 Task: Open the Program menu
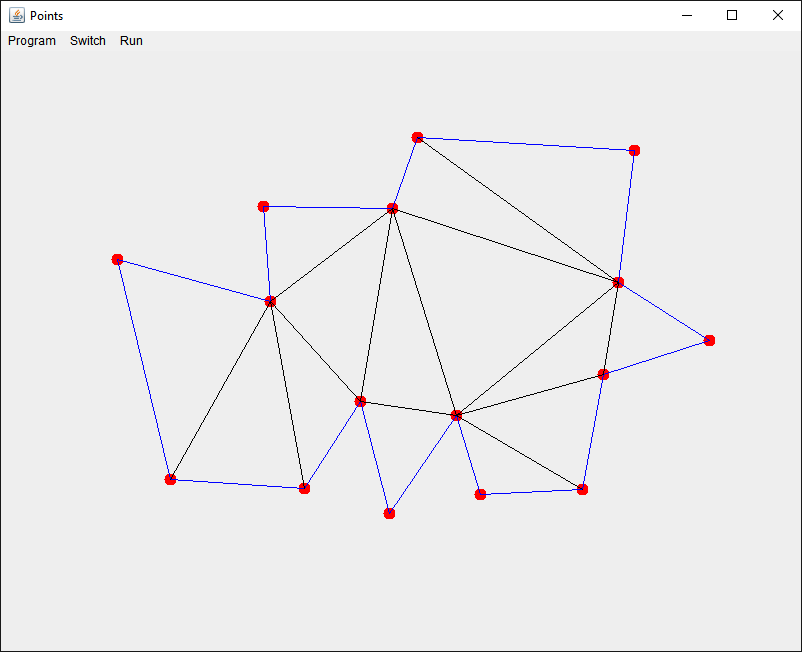(x=32, y=41)
